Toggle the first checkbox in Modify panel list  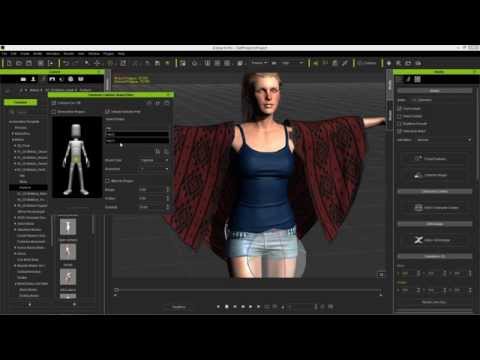click(400, 109)
